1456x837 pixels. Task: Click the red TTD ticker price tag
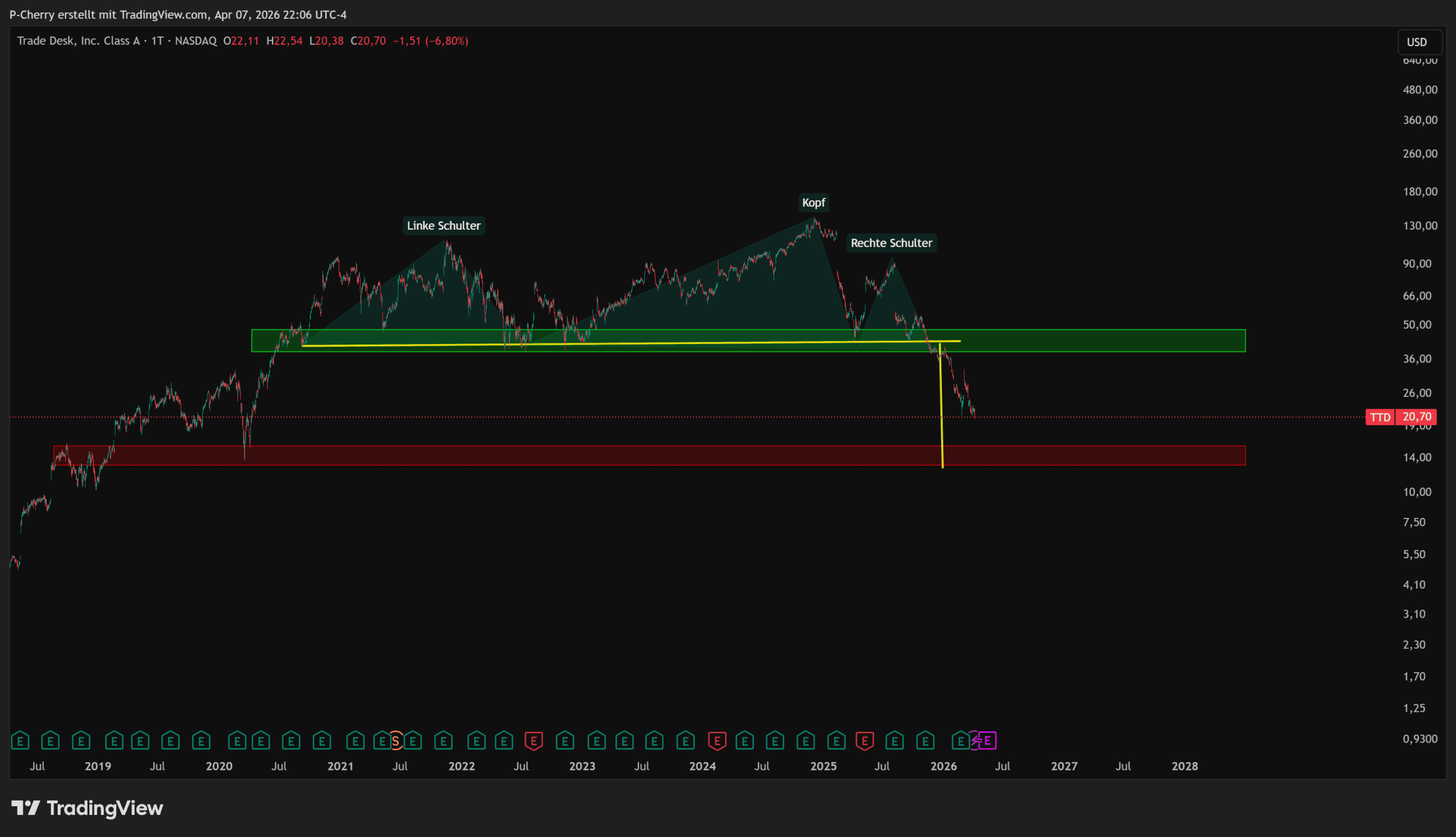click(x=1380, y=417)
